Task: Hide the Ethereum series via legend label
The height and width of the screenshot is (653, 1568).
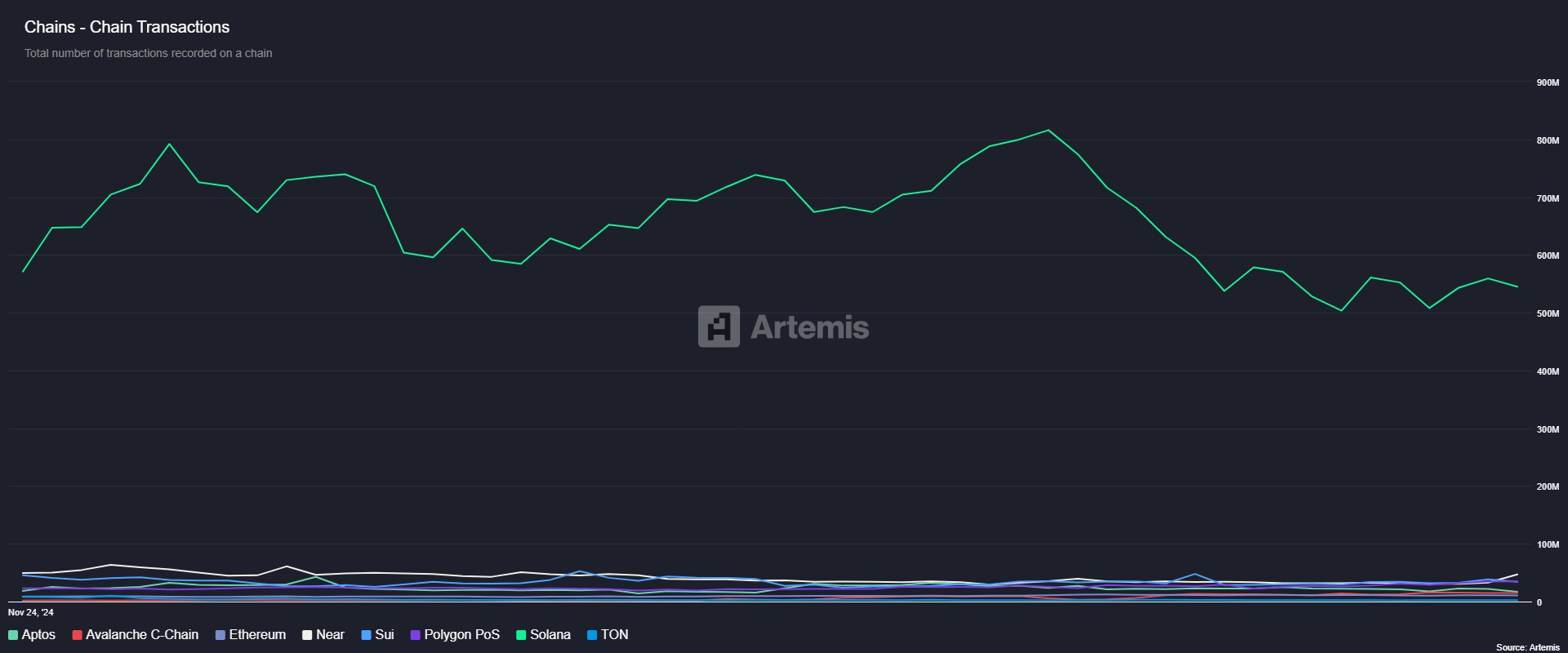Action: pos(257,635)
